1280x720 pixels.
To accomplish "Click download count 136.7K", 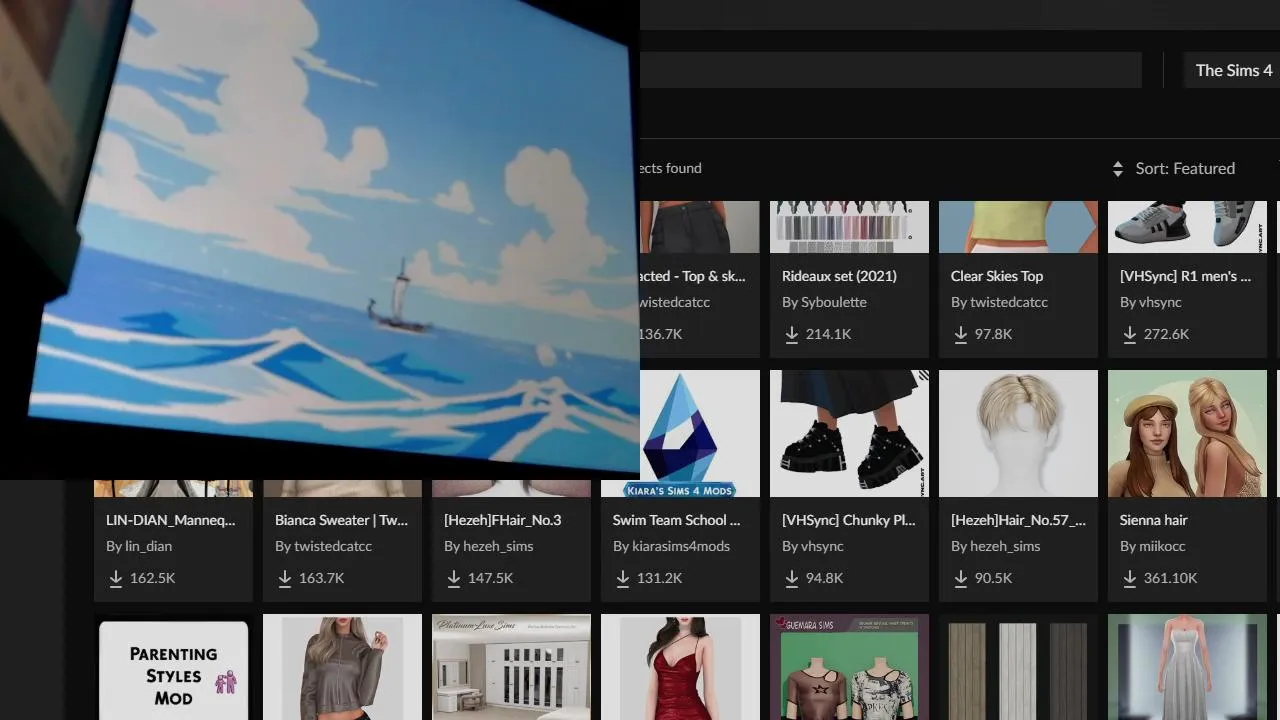I will [661, 334].
